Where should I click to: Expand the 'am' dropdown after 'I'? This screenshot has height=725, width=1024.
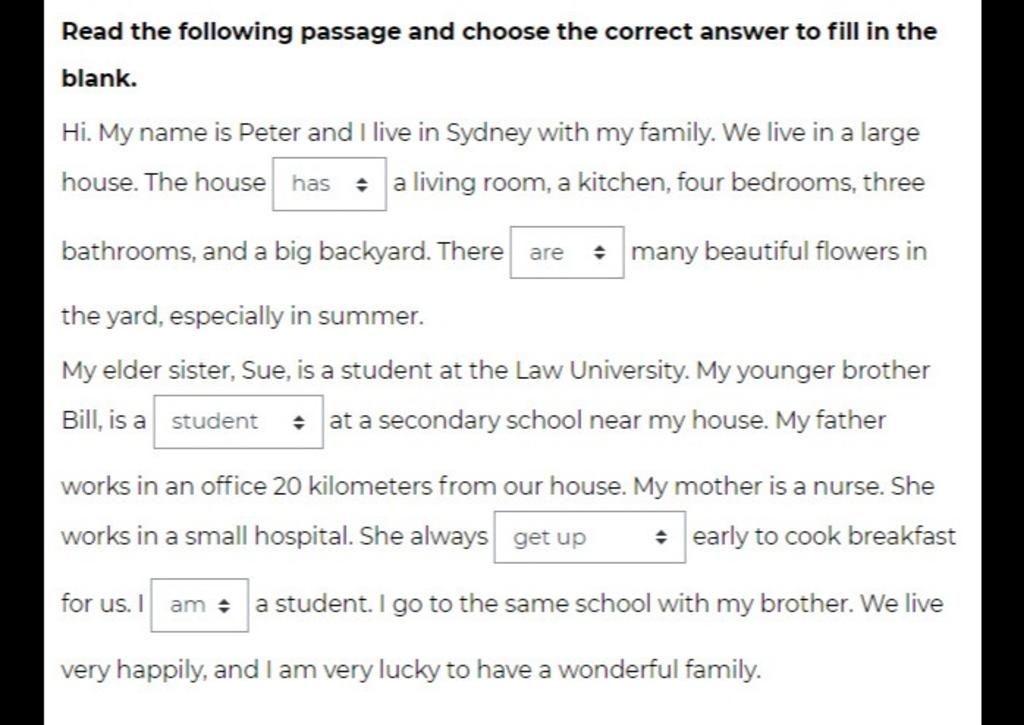coord(199,604)
